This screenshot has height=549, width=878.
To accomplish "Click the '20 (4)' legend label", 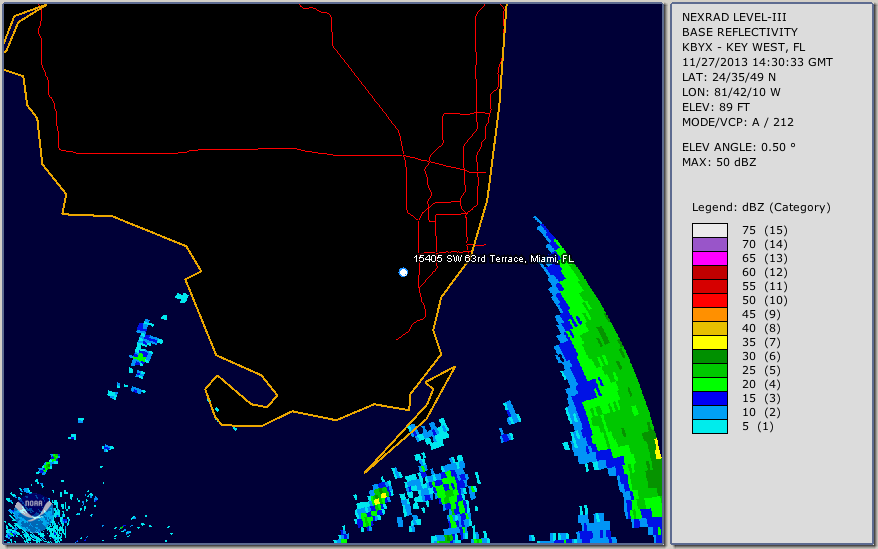I will [x=761, y=384].
